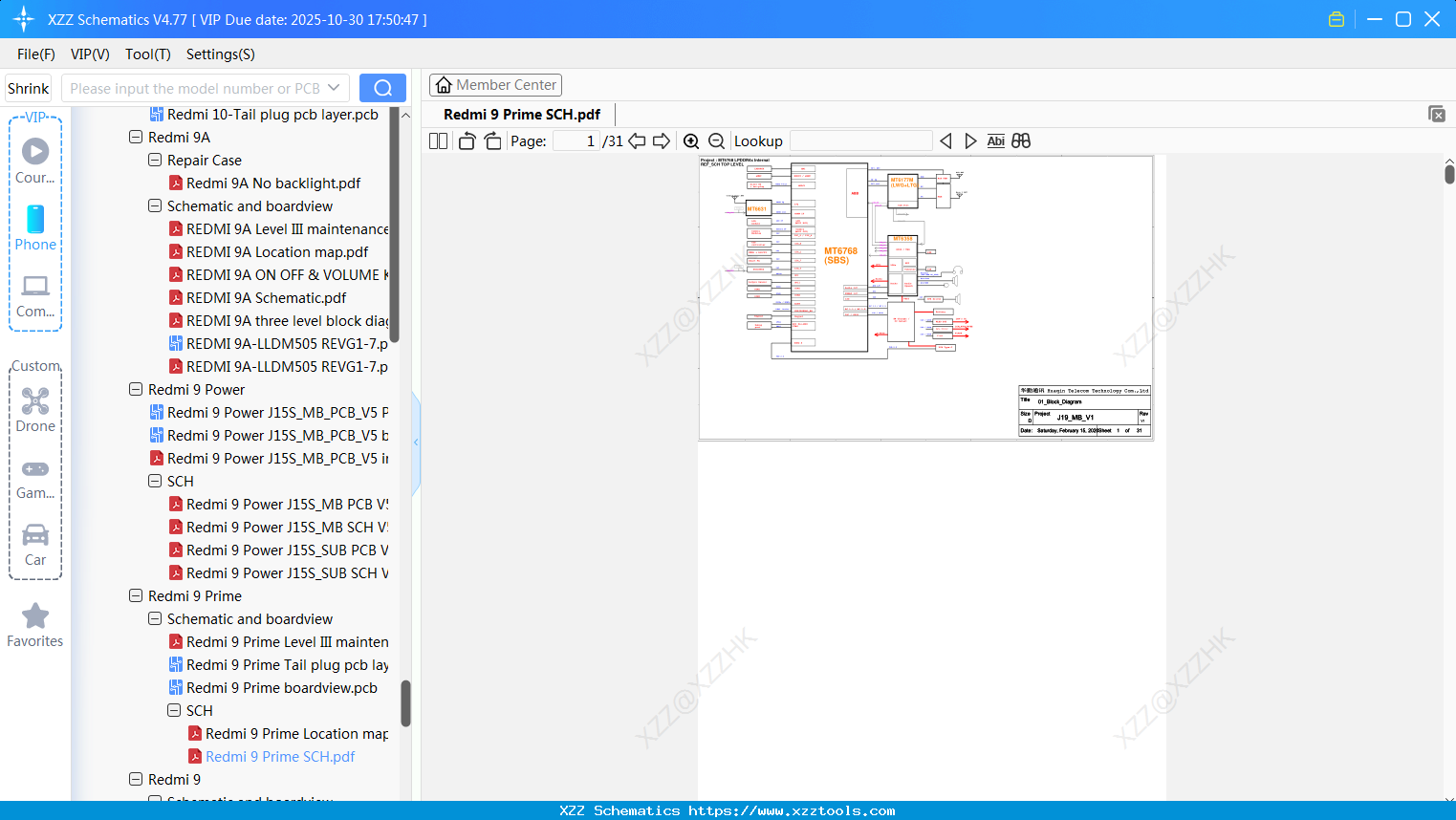Screen dimensions: 1456x820
Task: Zoom out of the schematic
Action: [716, 141]
